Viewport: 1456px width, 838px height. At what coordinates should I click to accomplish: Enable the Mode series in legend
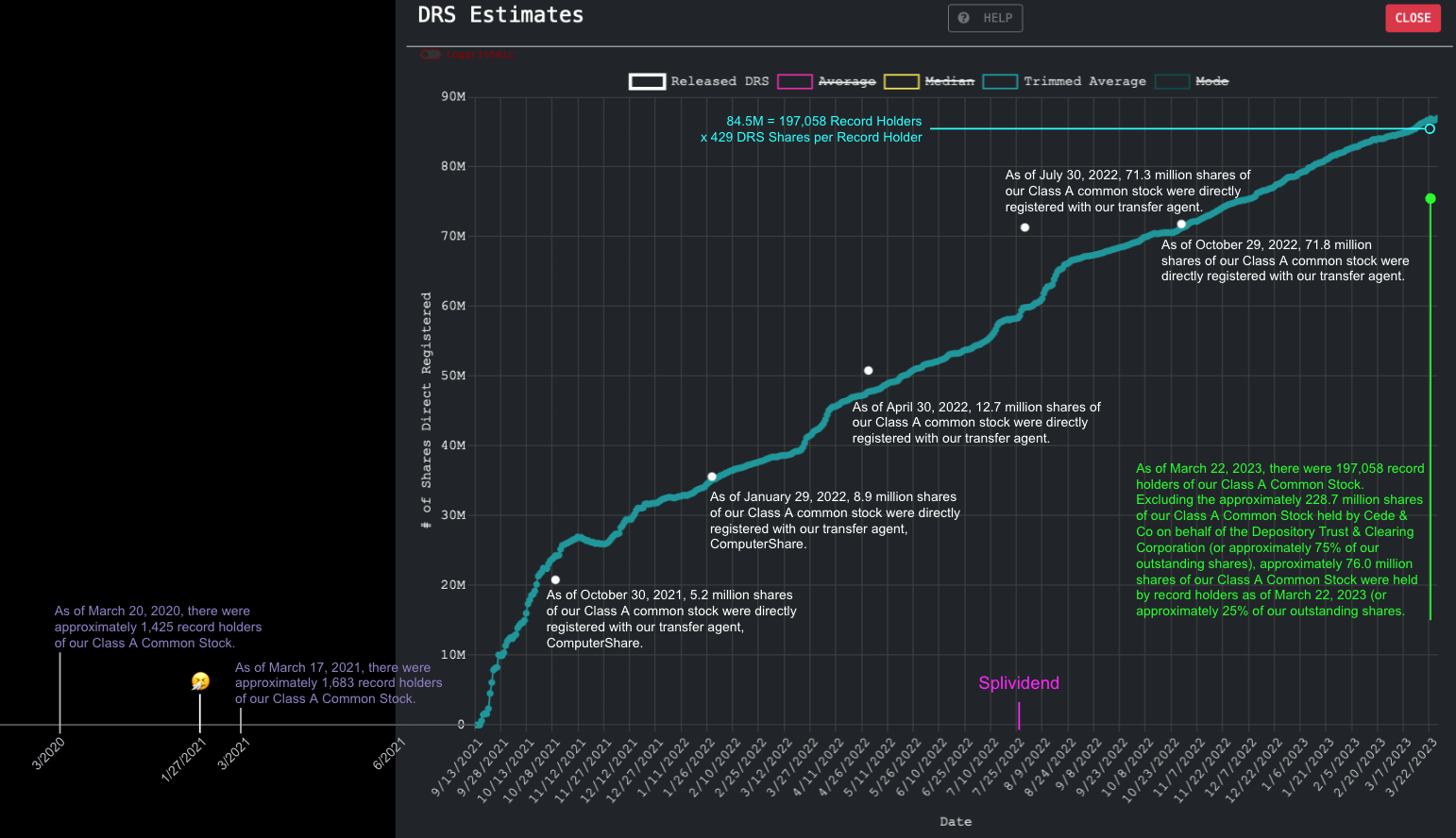tap(1172, 81)
